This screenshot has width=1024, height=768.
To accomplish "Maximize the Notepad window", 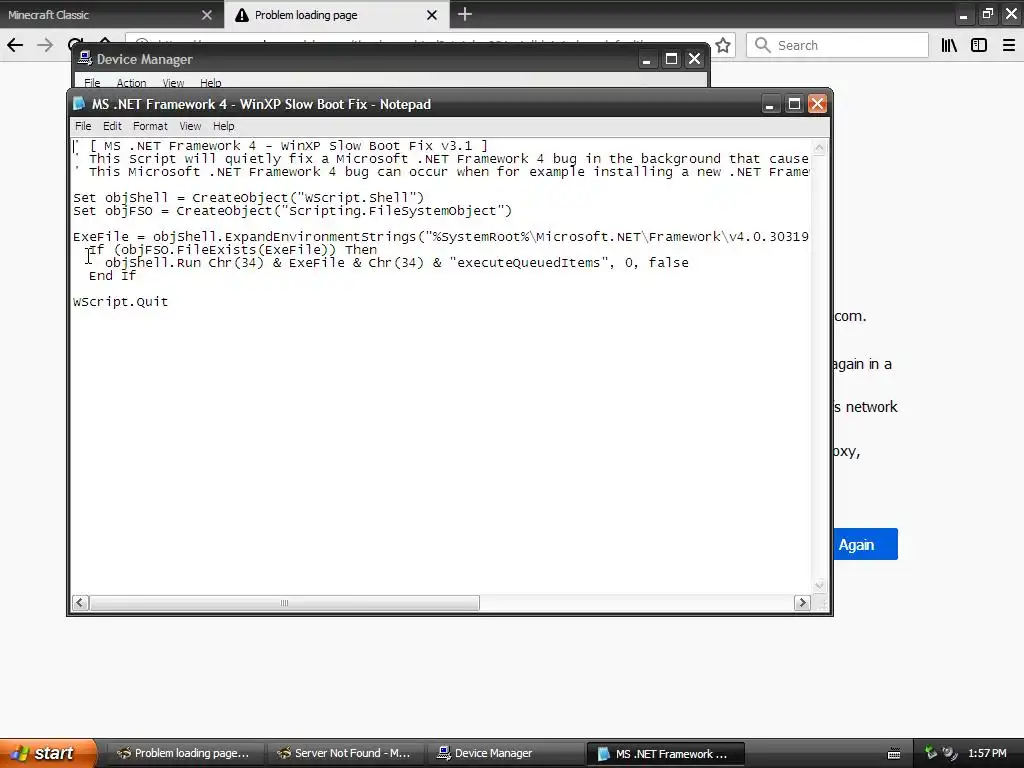I will (794, 104).
